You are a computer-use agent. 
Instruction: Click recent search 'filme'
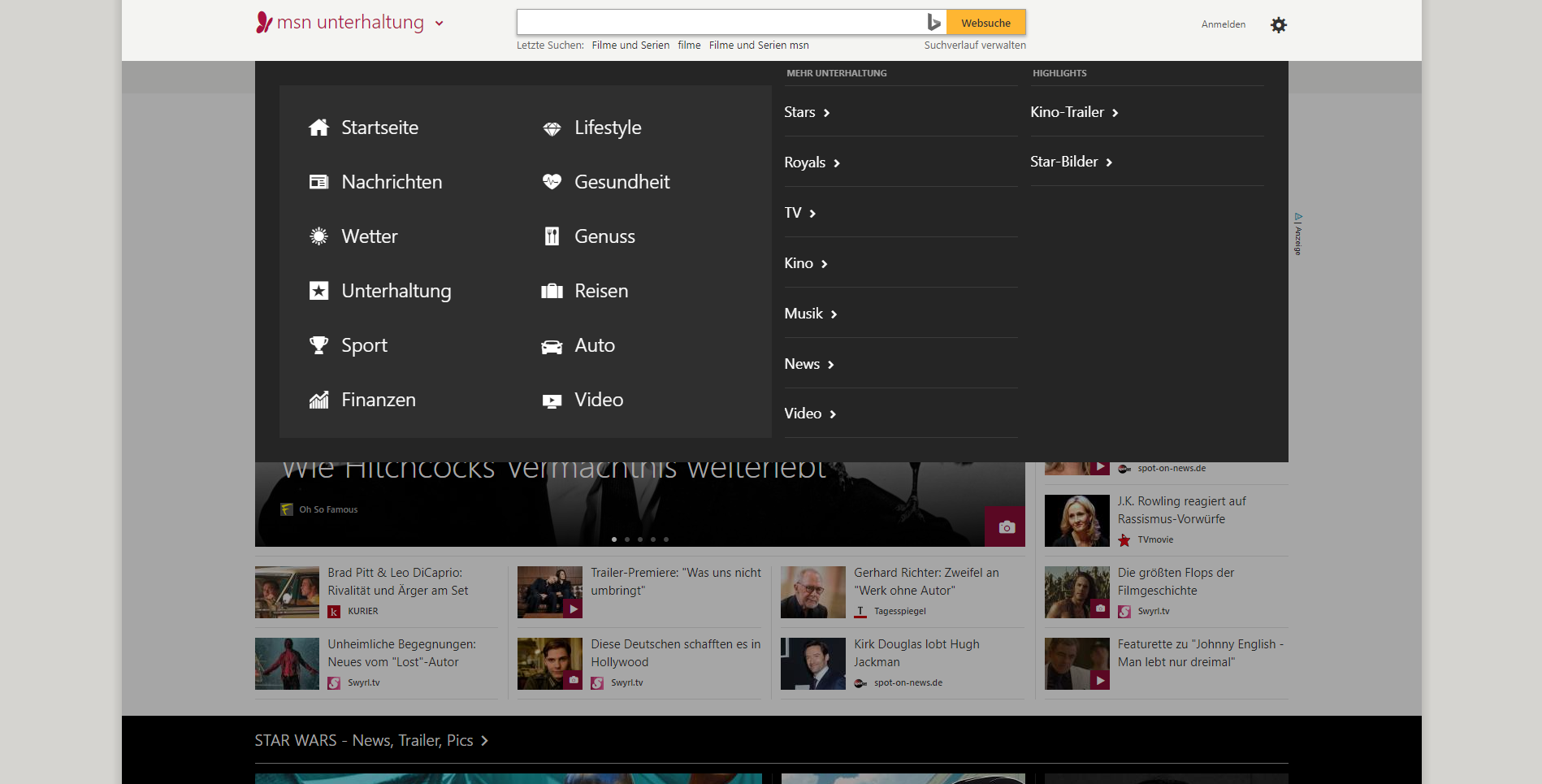(x=689, y=45)
